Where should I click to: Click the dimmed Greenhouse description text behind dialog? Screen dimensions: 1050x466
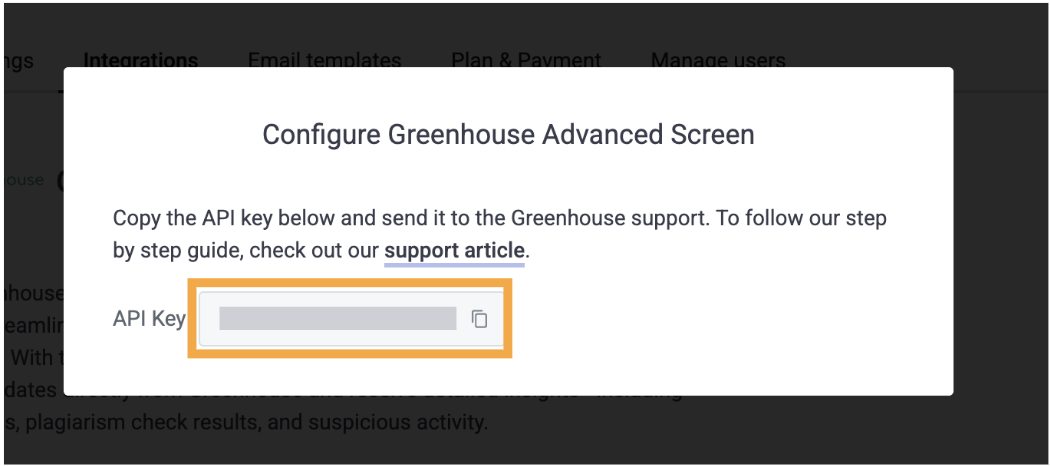pyautogui.click(x=33, y=293)
